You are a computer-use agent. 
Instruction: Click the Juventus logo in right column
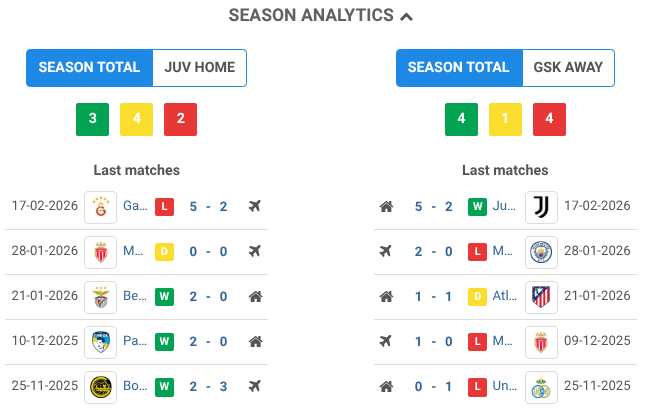(541, 206)
